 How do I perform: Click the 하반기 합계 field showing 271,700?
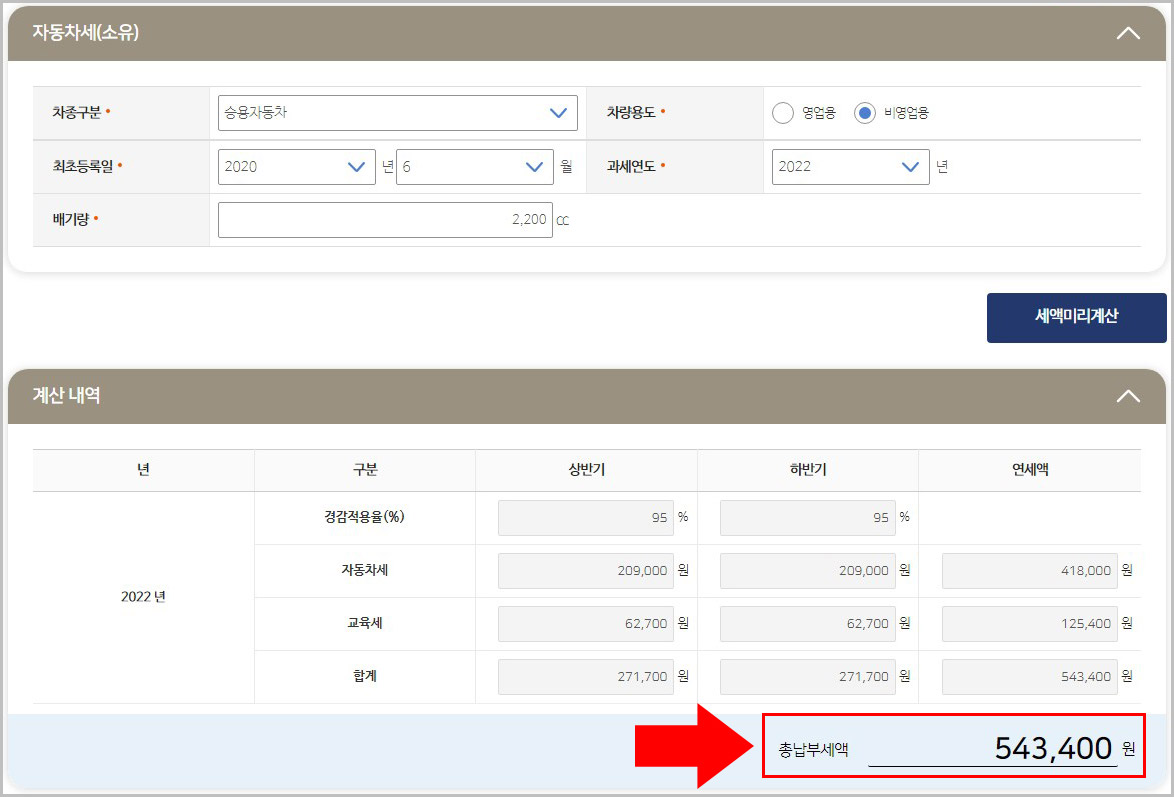(807, 676)
